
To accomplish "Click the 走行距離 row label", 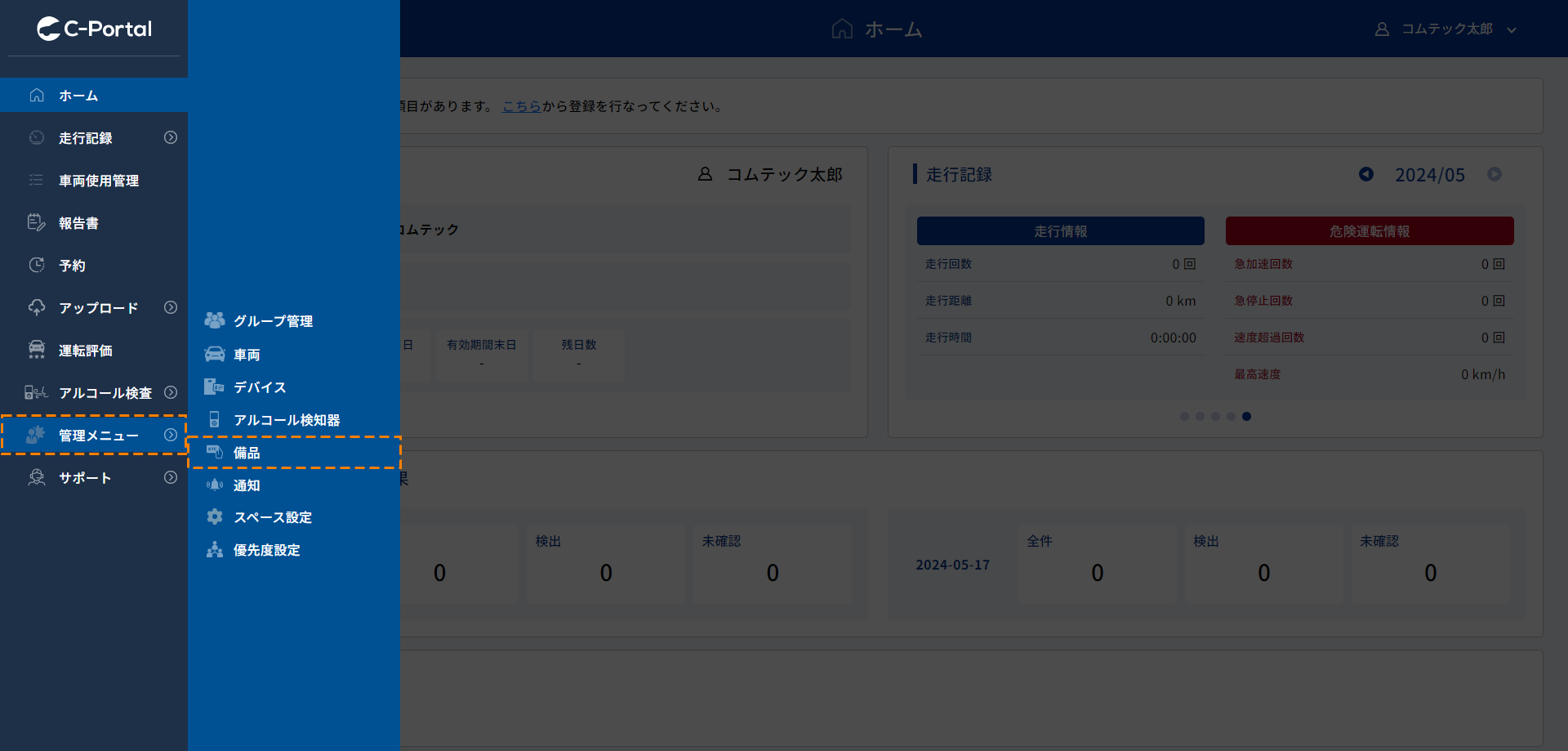I will coord(948,301).
